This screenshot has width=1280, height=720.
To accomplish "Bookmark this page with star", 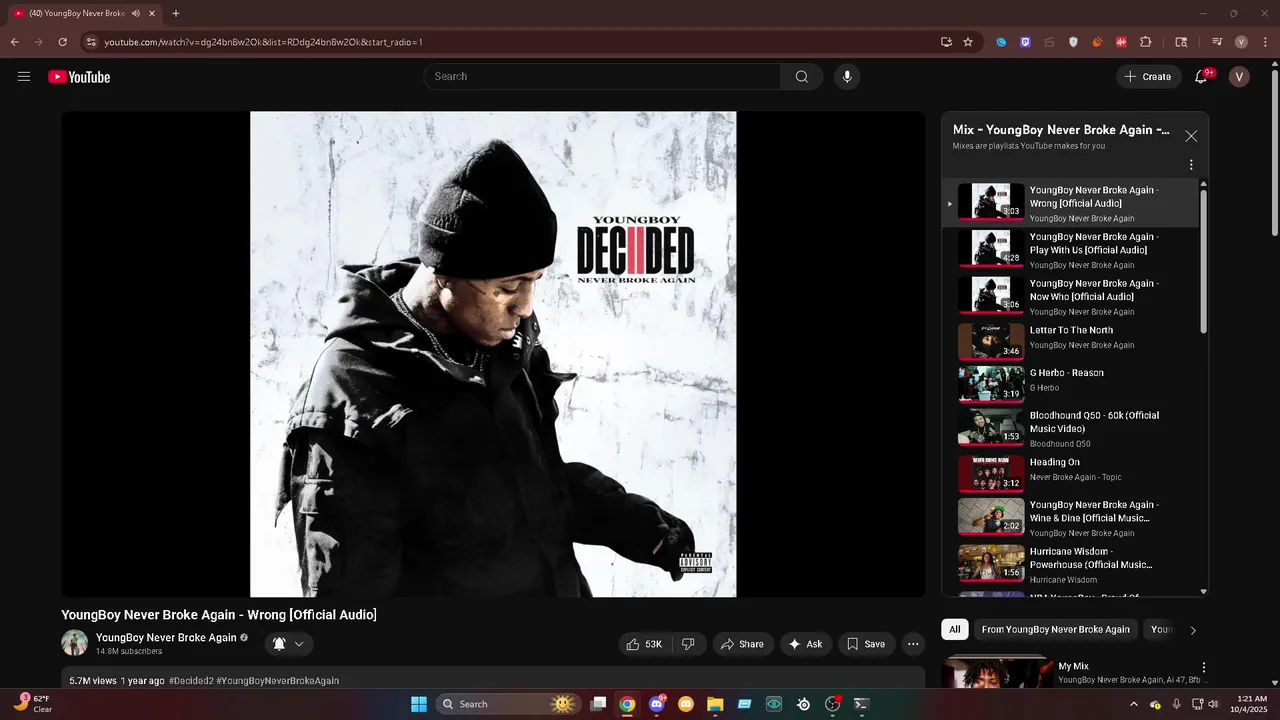I will [968, 42].
